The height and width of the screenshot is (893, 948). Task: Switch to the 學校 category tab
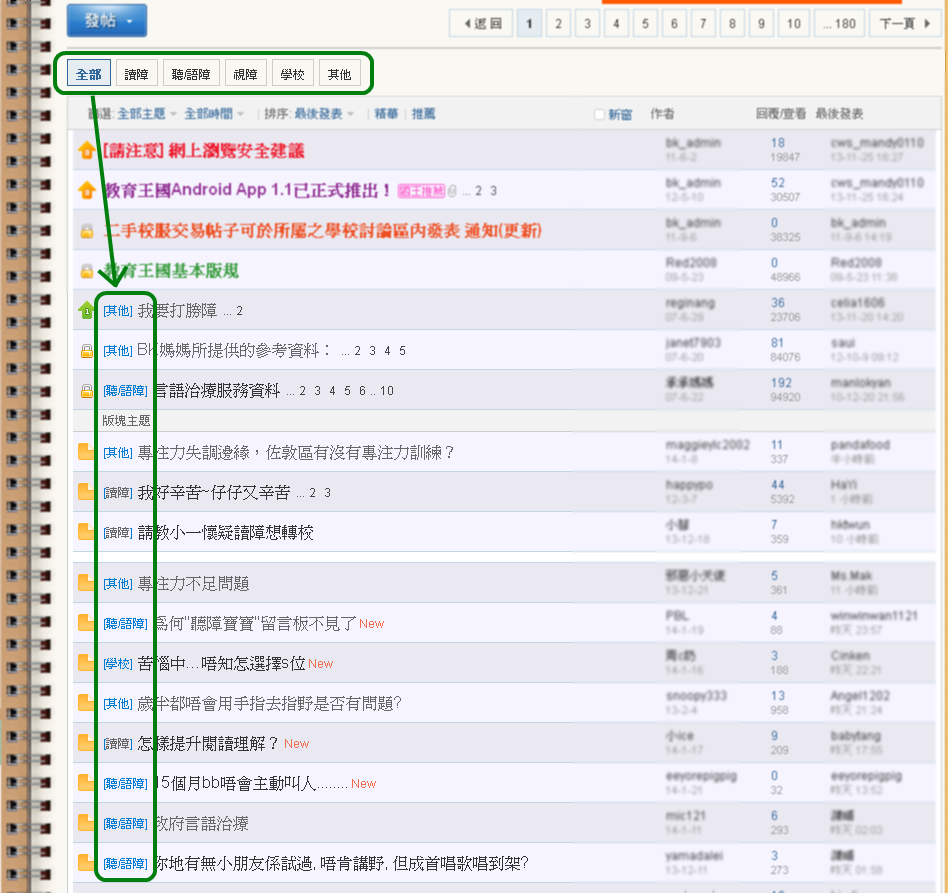point(292,74)
